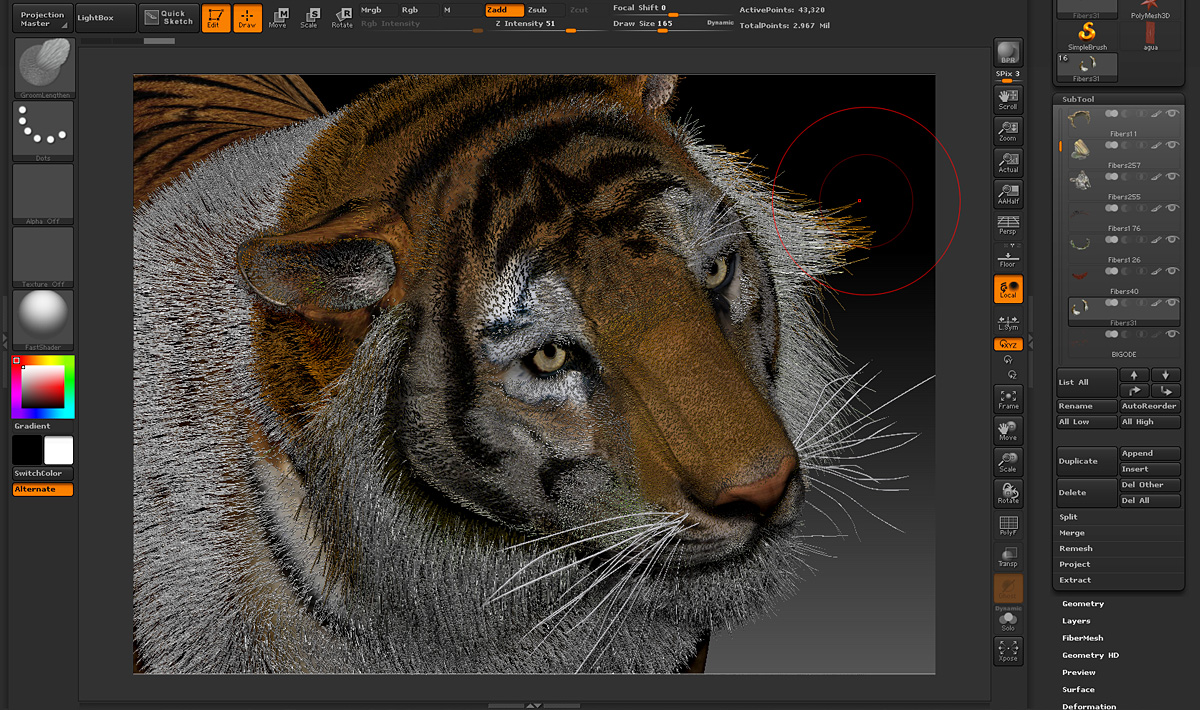
Task: Click the Duplicate subtool button
Action: click(1087, 461)
